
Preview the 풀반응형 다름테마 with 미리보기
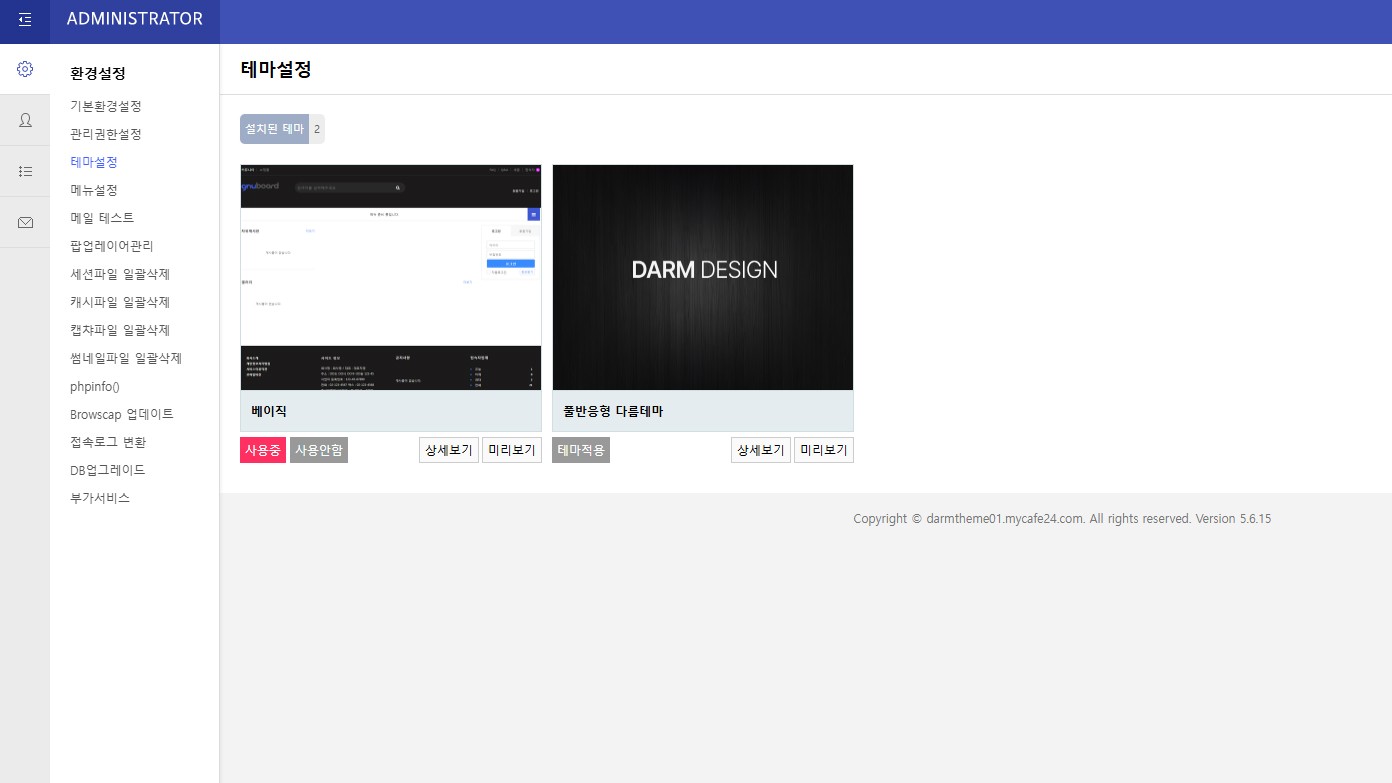click(x=823, y=450)
